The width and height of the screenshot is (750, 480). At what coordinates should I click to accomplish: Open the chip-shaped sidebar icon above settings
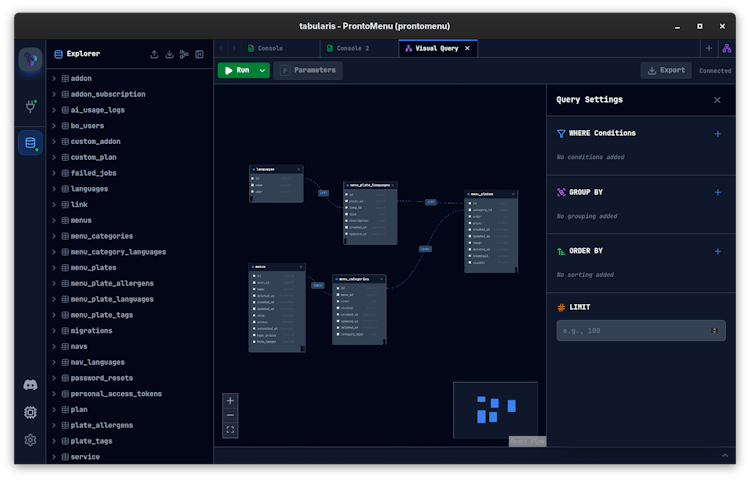coord(30,412)
